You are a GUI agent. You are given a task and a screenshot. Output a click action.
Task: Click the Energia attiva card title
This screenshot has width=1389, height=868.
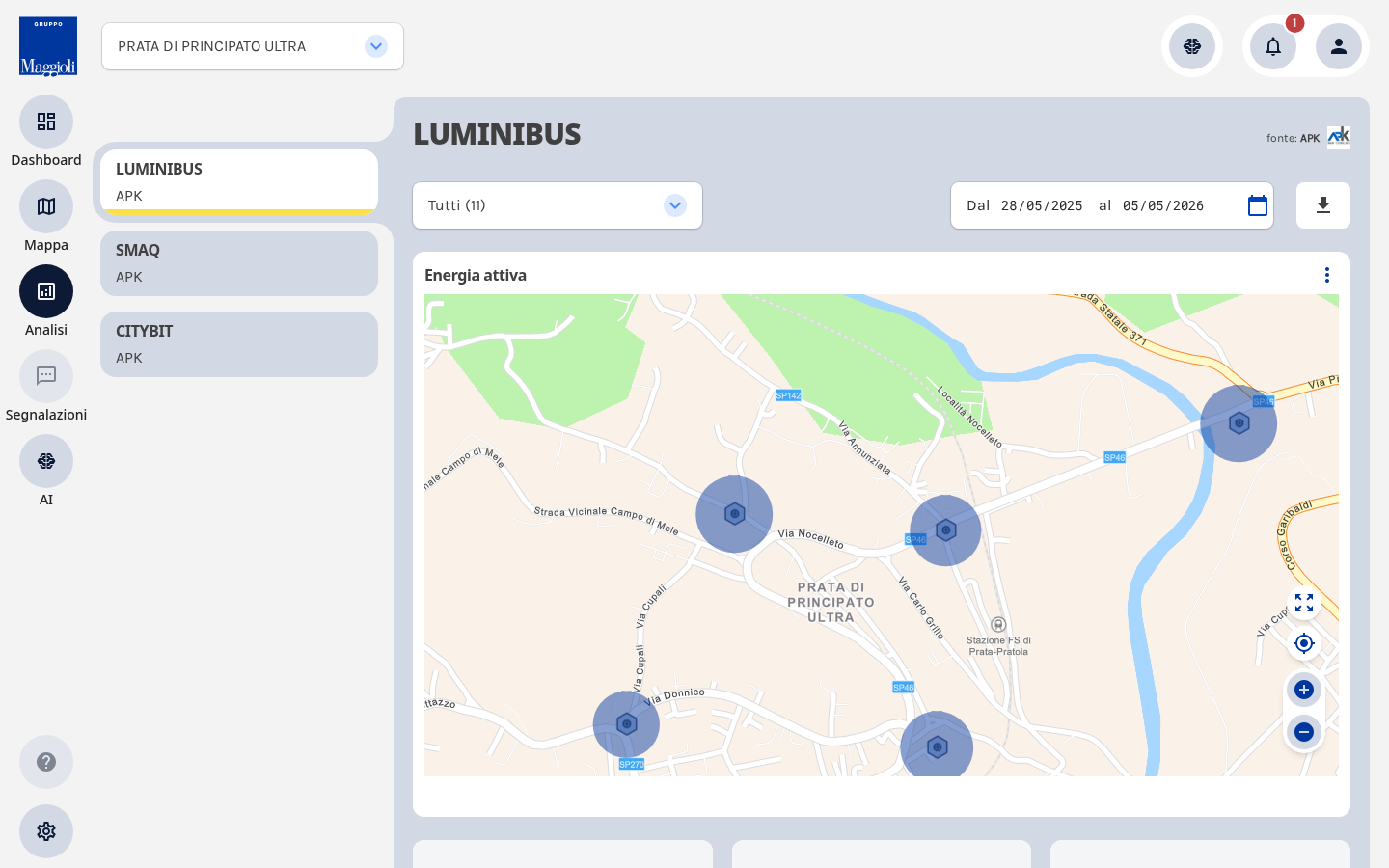(476, 275)
